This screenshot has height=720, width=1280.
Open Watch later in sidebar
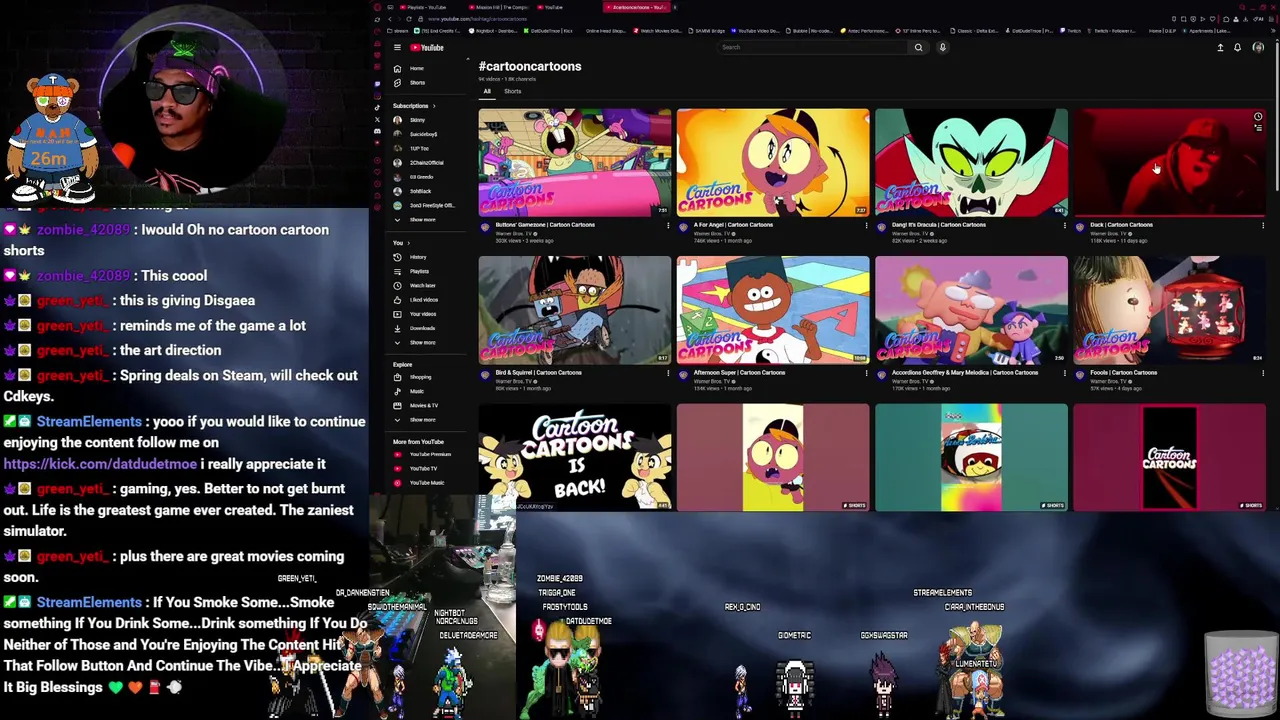(x=415, y=286)
